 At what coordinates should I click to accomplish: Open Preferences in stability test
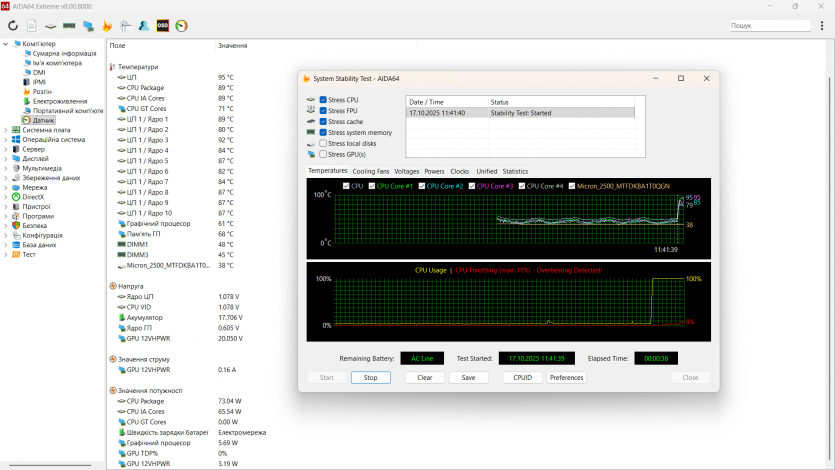[x=566, y=378]
